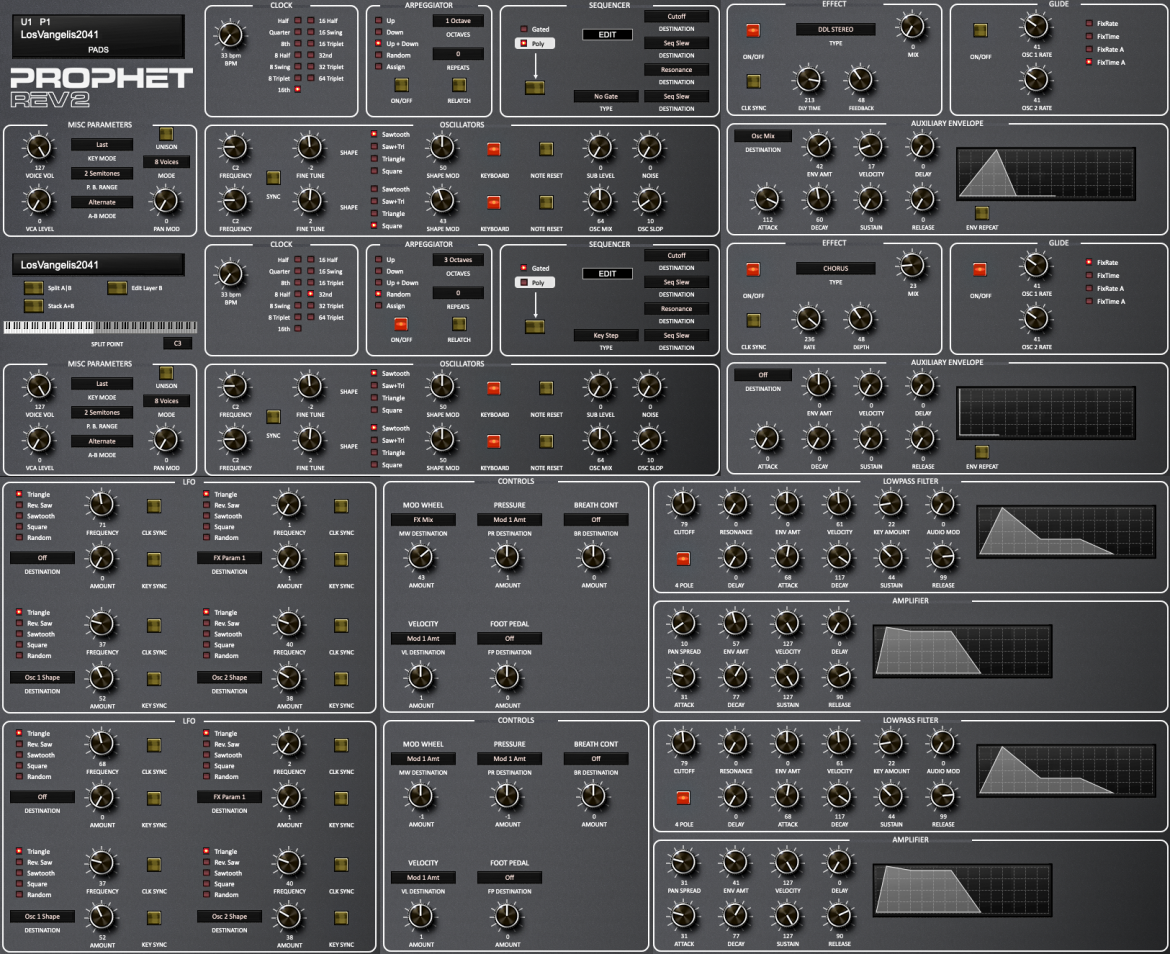Viewport: 1170px width, 954px height.
Task: Toggle ENV REPEAT under the empty auxiliary envelope graph
Action: pyautogui.click(x=982, y=452)
